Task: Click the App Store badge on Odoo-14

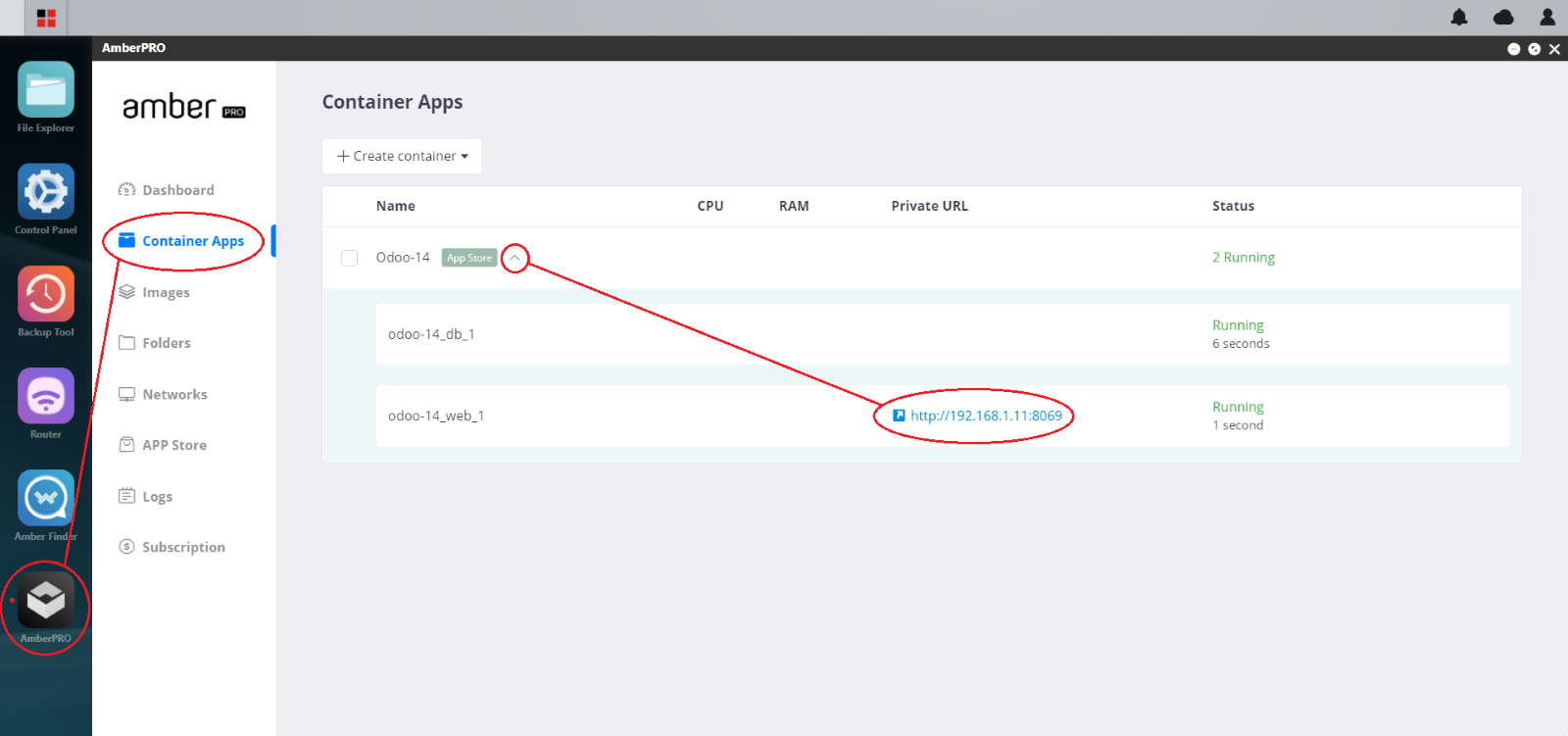Action: [469, 258]
